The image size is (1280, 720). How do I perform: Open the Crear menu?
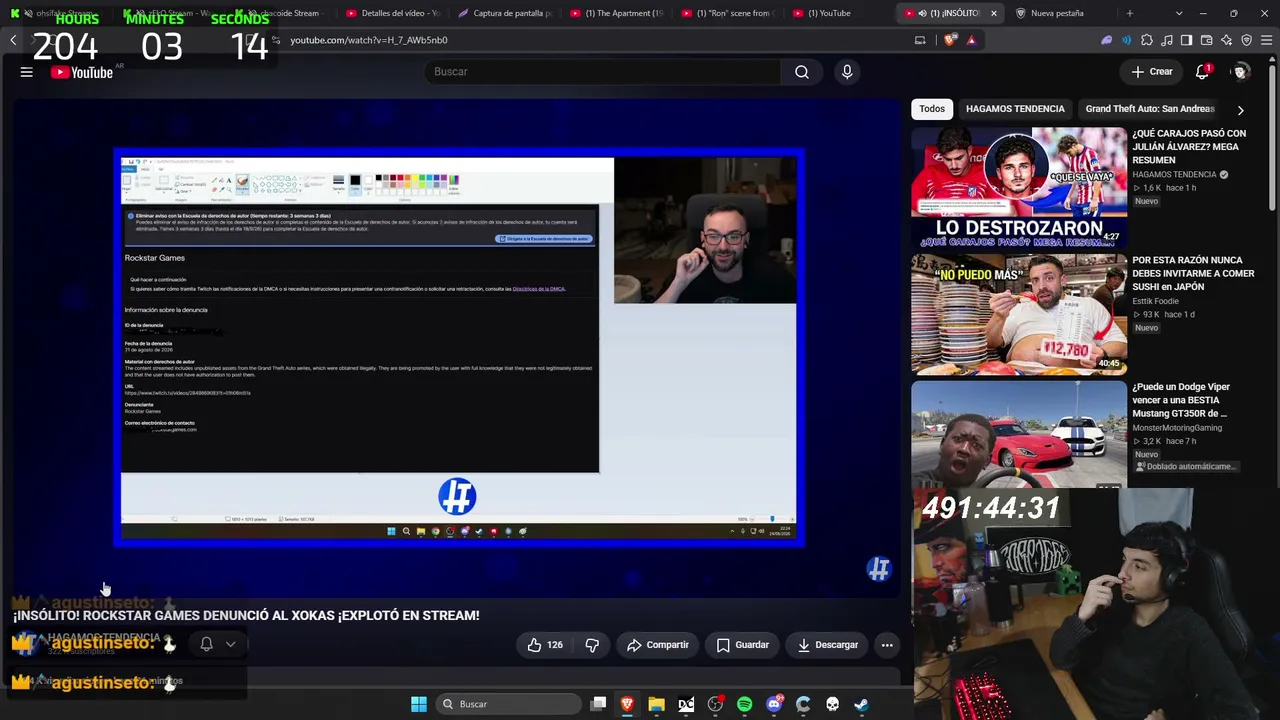1152,72
